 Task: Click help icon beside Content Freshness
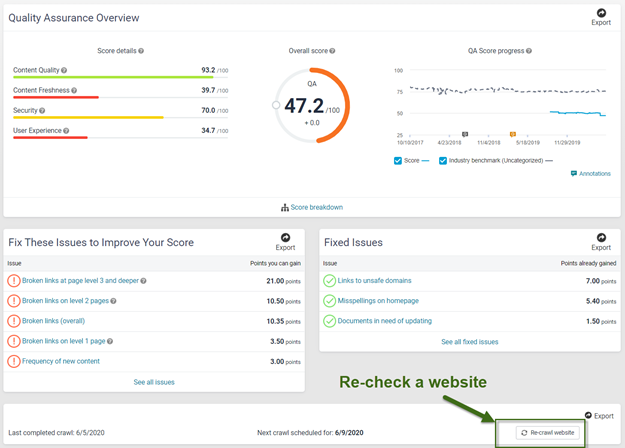click(x=74, y=90)
